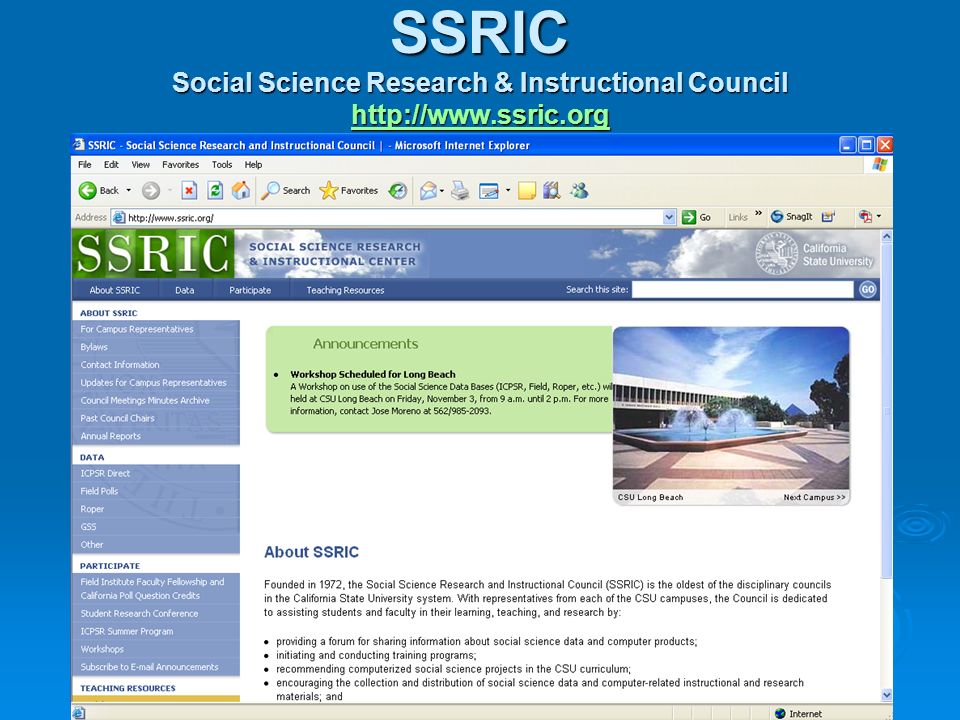Open the address bar dropdown arrow
The height and width of the screenshot is (720, 960).
[x=669, y=217]
